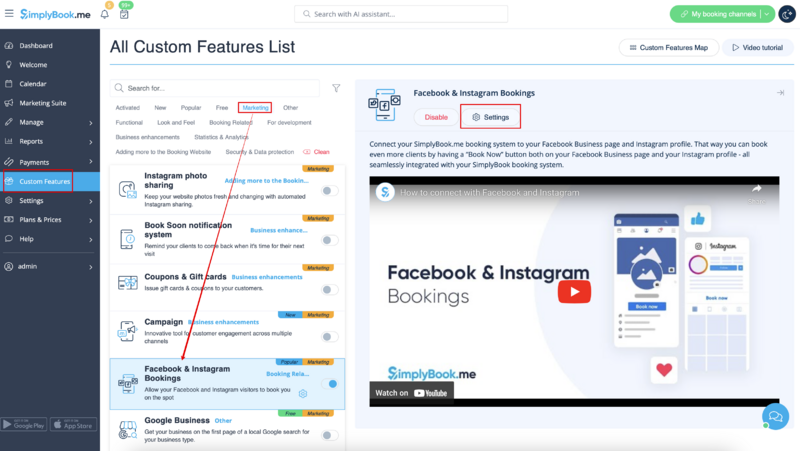This screenshot has height=451, width=800.
Task: Expand the Reports sidebar submenu
Action: pyautogui.click(x=91, y=142)
